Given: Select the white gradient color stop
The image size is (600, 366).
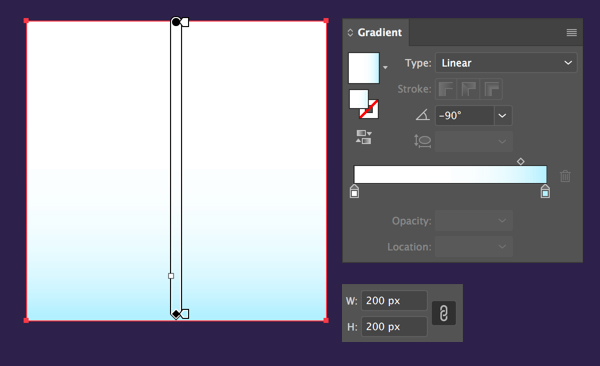Looking at the screenshot, I should (354, 191).
